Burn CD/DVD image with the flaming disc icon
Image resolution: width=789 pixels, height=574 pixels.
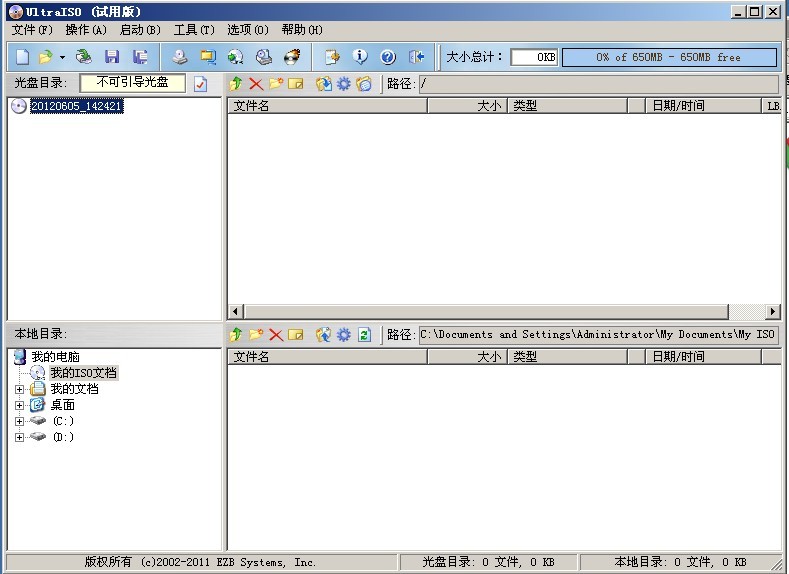tap(292, 57)
